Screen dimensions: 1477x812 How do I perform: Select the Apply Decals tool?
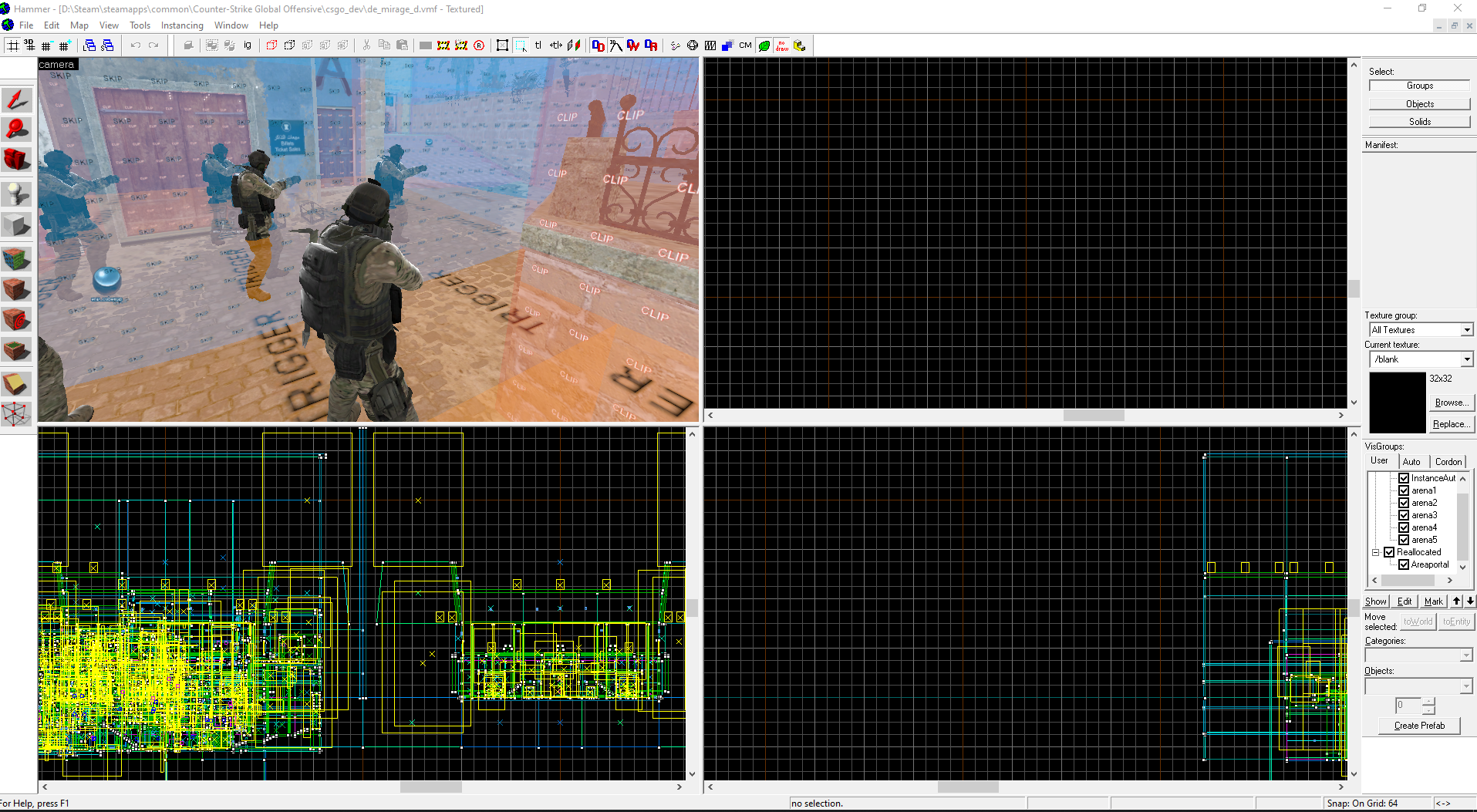16,319
